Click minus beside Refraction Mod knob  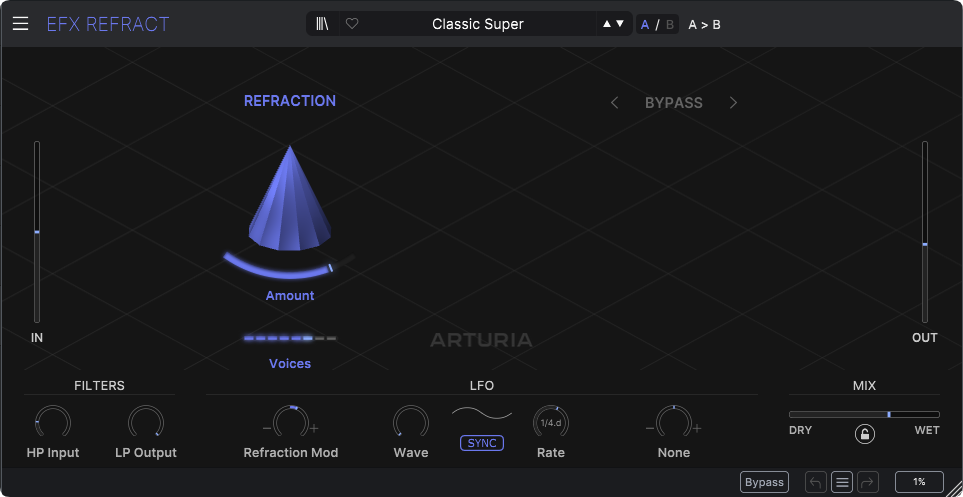point(267,428)
